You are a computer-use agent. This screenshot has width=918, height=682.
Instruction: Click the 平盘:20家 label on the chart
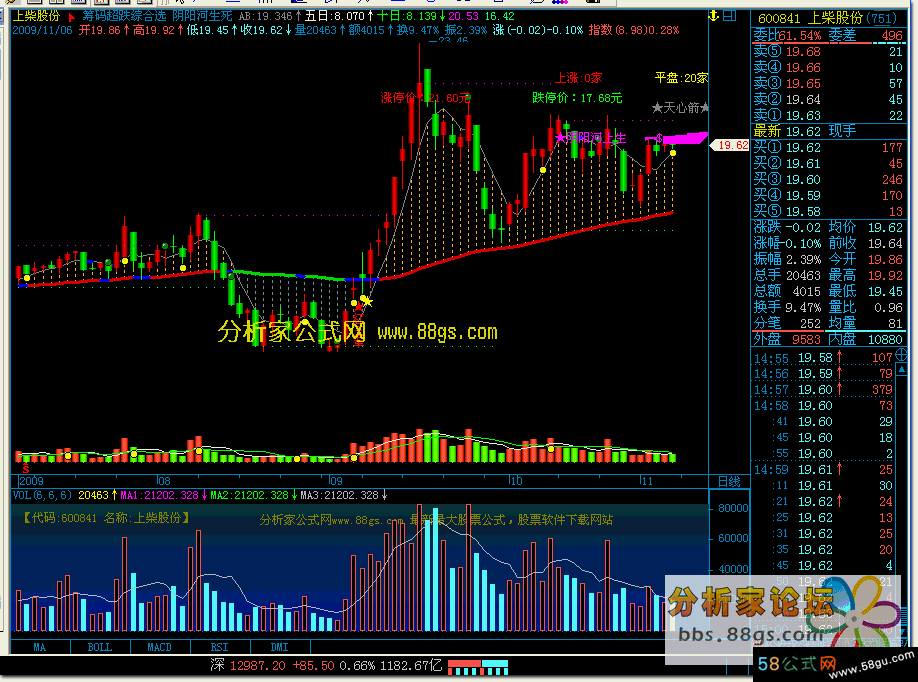(x=681, y=78)
